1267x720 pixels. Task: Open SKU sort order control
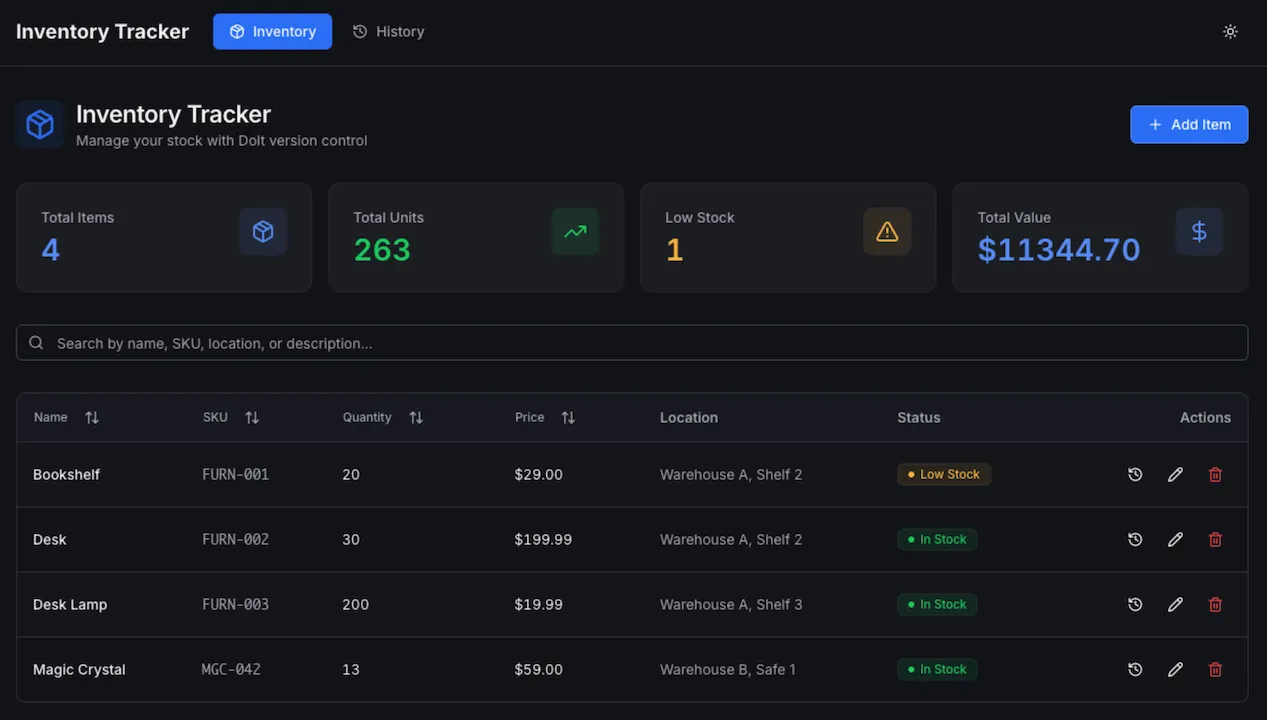[x=252, y=417]
